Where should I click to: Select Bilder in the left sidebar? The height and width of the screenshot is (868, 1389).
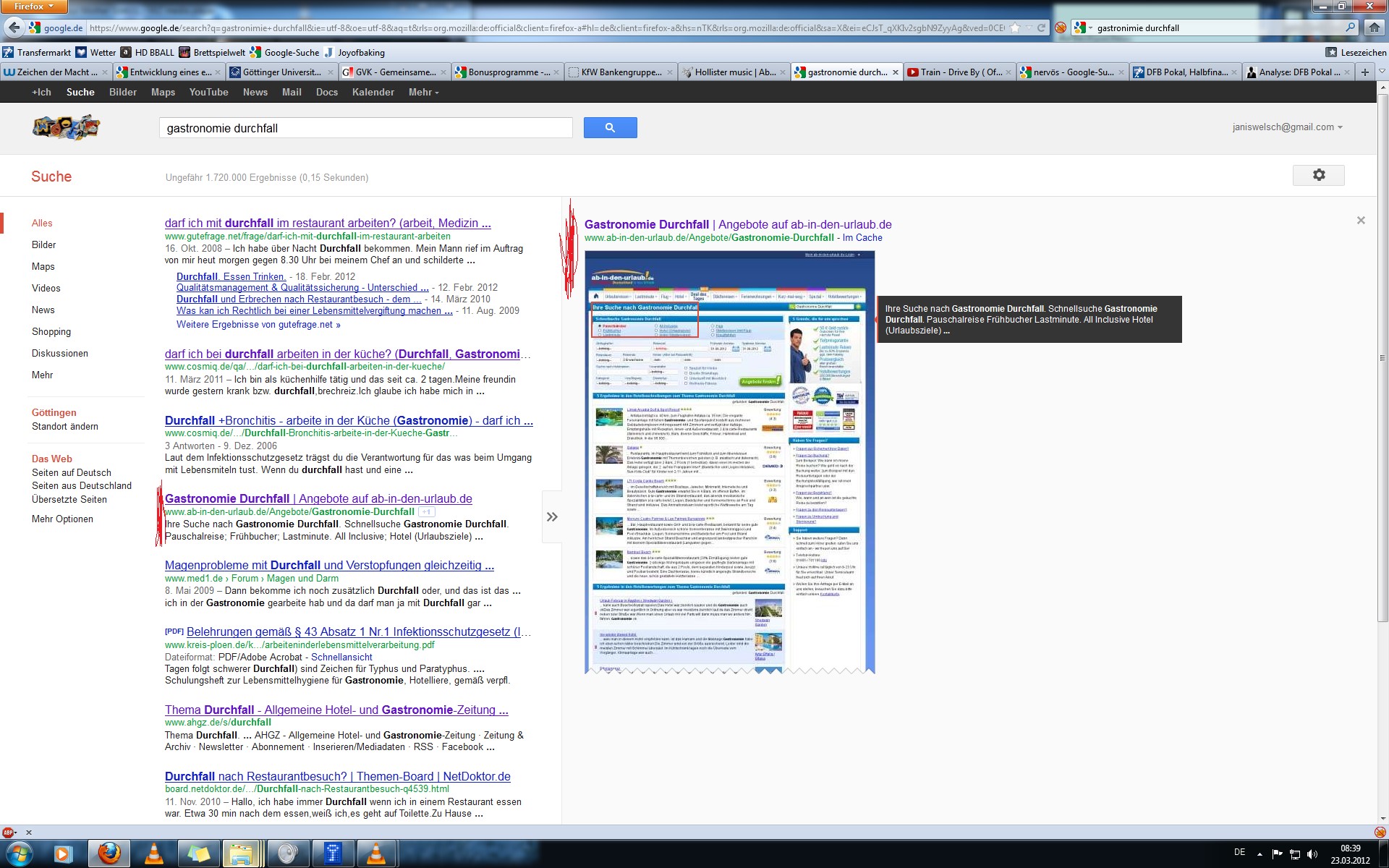coord(43,245)
